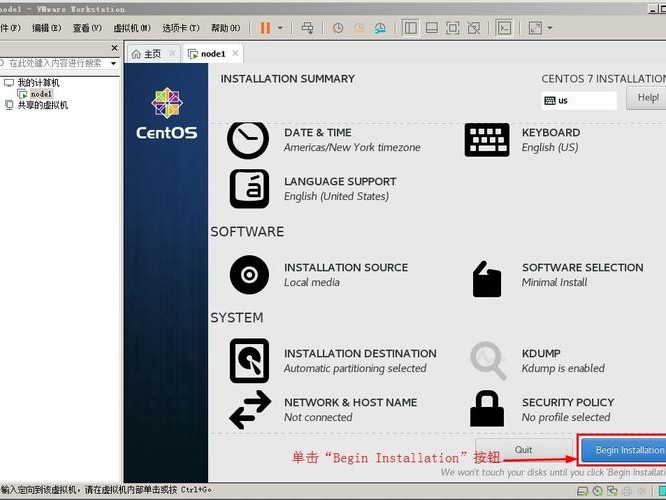Open the Security Policy padlock icon
The width and height of the screenshot is (666, 500).
487,409
